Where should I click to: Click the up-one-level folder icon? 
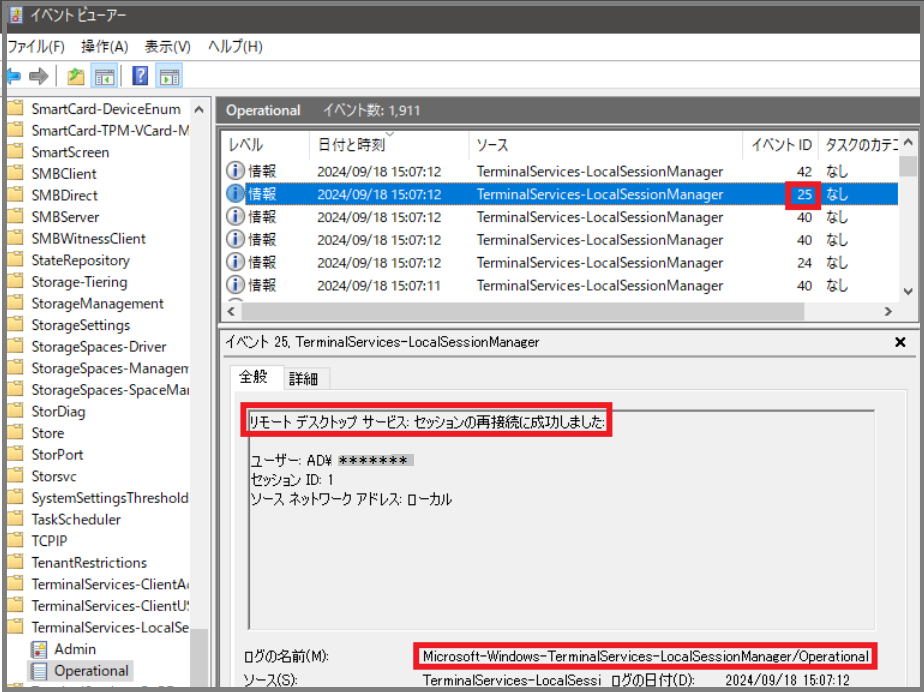[75, 76]
